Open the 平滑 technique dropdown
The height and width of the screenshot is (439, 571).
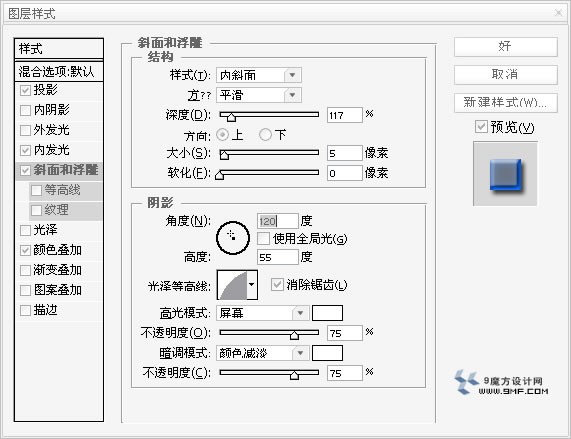tap(259, 95)
